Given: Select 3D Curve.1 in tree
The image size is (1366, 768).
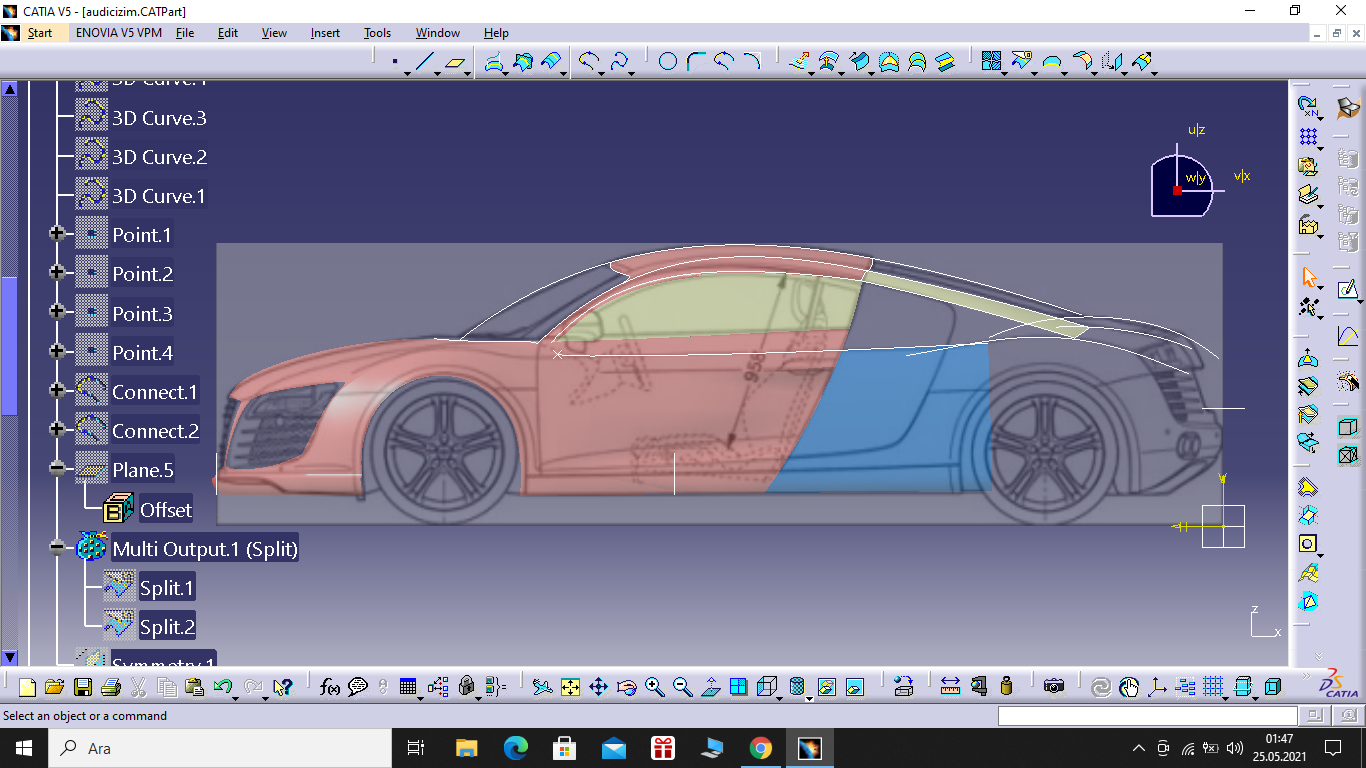Looking at the screenshot, I should (159, 196).
